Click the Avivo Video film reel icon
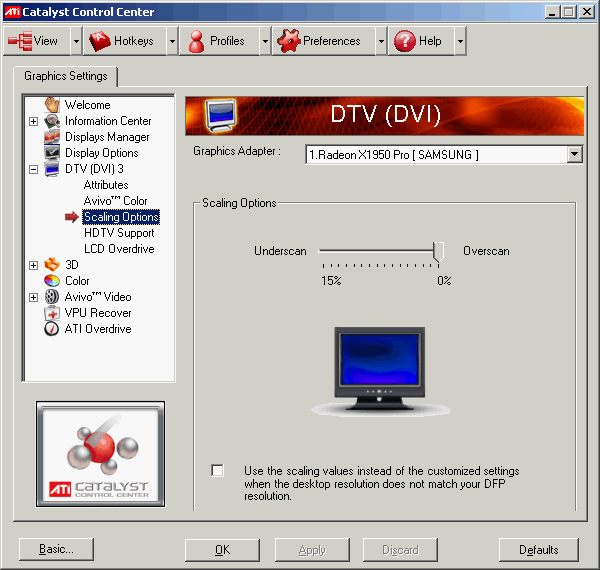The width and height of the screenshot is (600, 570). click(52, 297)
